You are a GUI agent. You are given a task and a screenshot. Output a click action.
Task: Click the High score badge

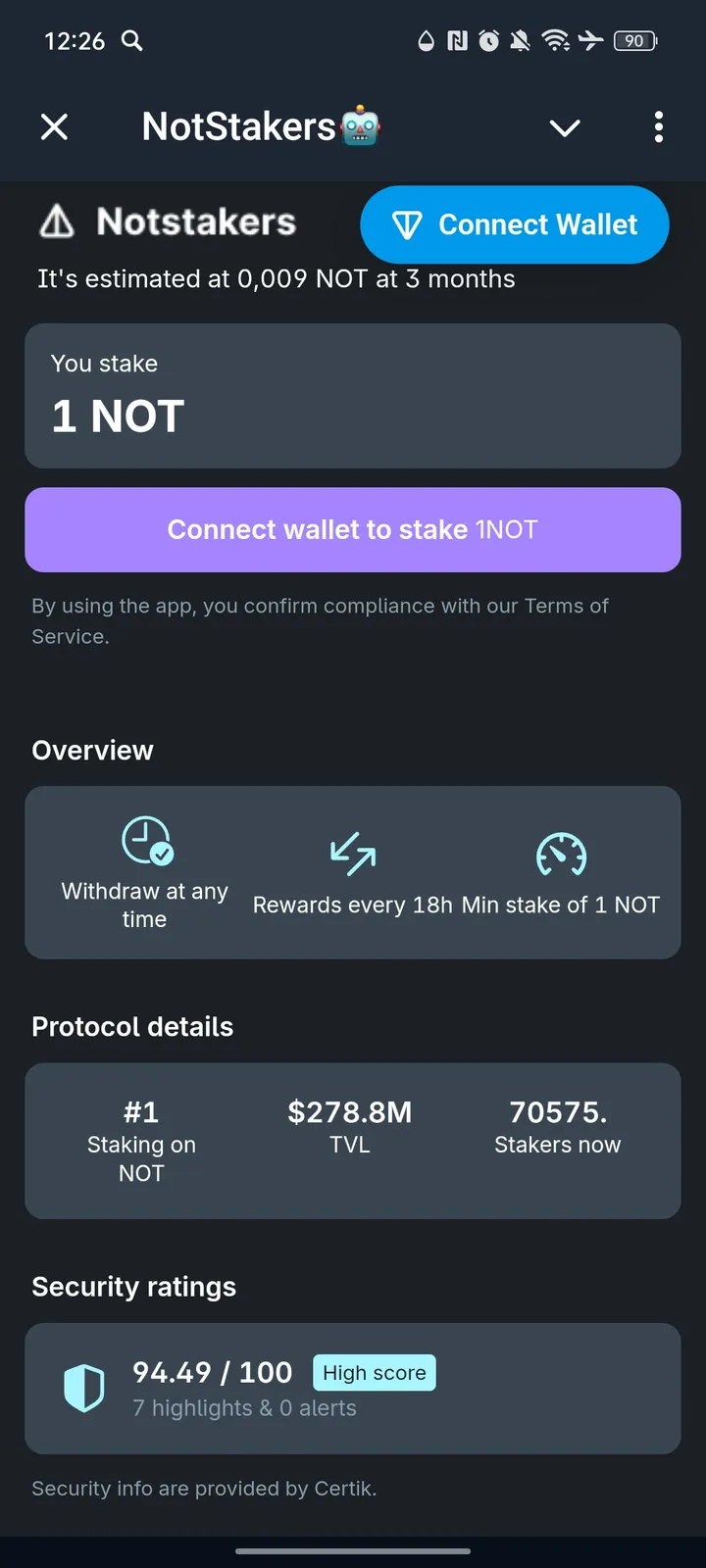point(375,1372)
